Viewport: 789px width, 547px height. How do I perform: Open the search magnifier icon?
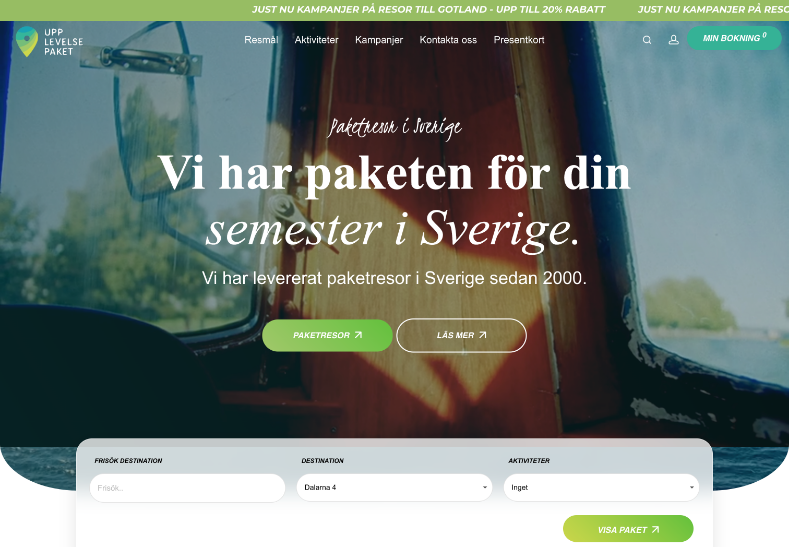647,40
